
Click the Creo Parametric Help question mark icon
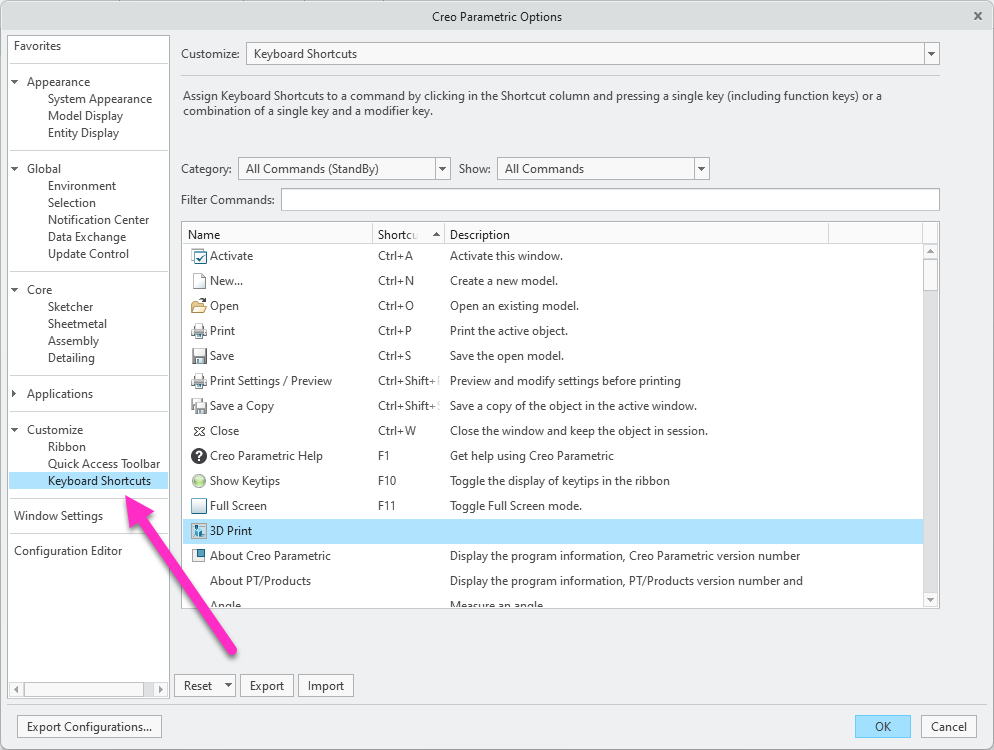tap(198, 456)
